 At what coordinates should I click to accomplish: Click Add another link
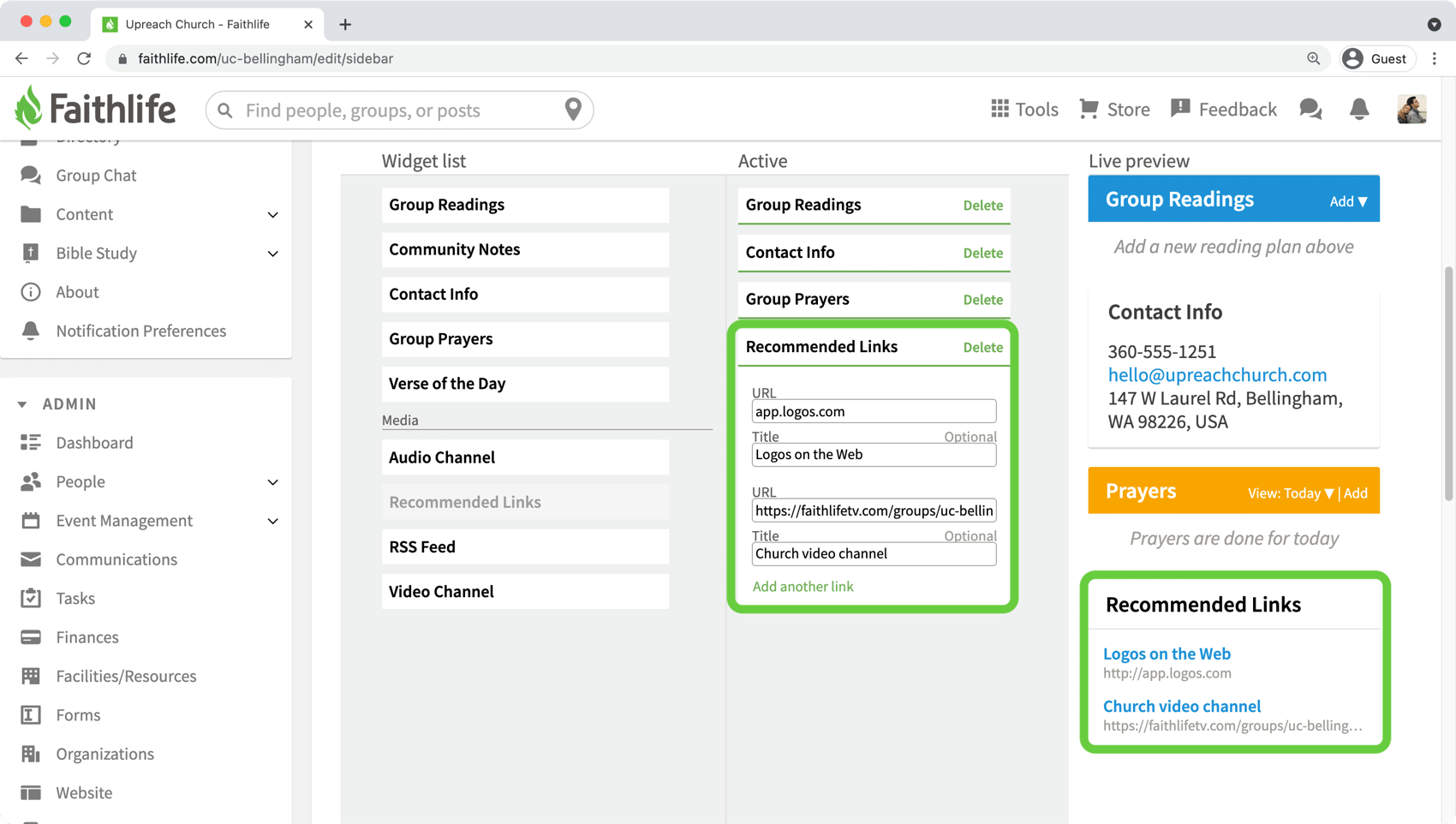(803, 587)
